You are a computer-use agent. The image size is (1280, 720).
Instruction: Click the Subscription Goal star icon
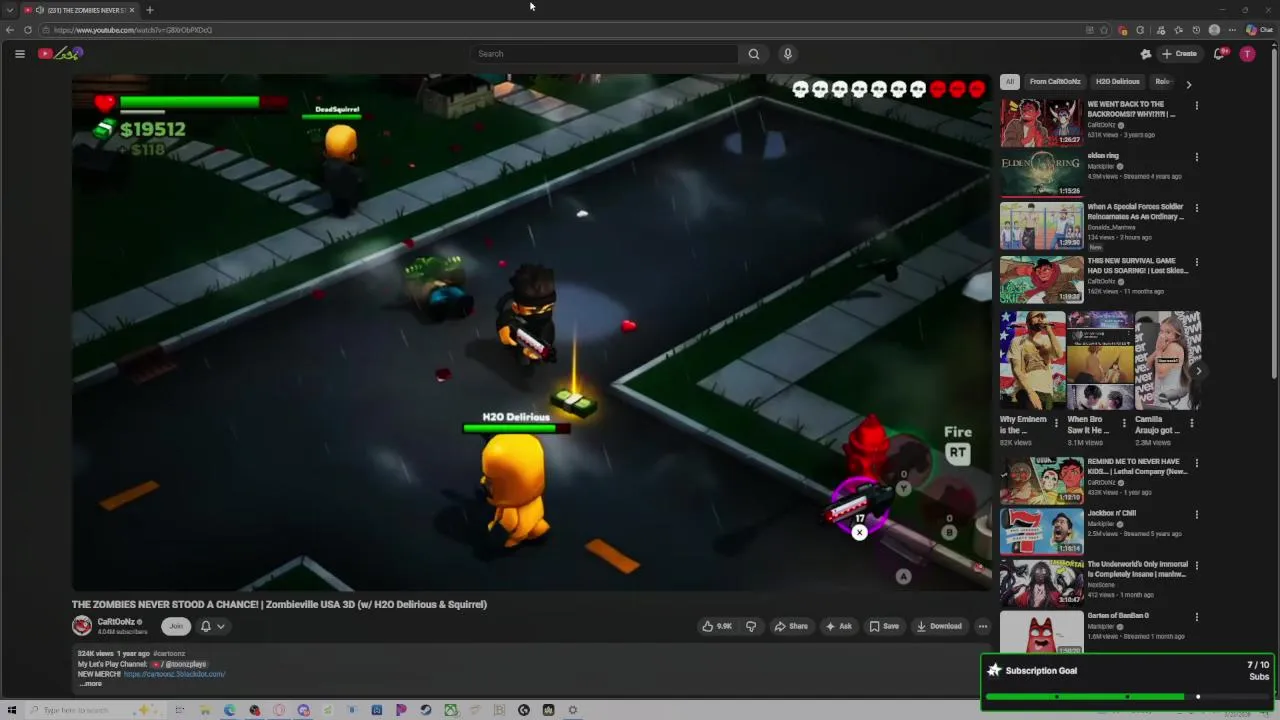(x=994, y=671)
